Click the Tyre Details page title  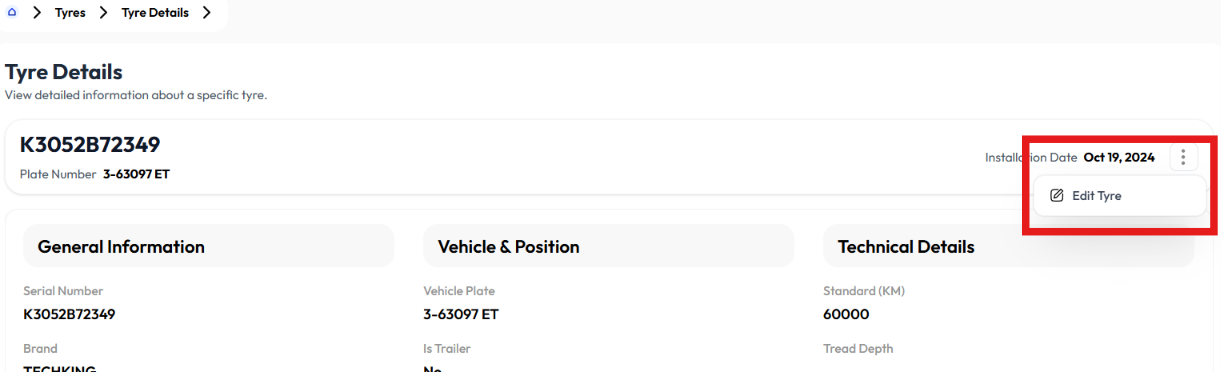[x=64, y=72]
